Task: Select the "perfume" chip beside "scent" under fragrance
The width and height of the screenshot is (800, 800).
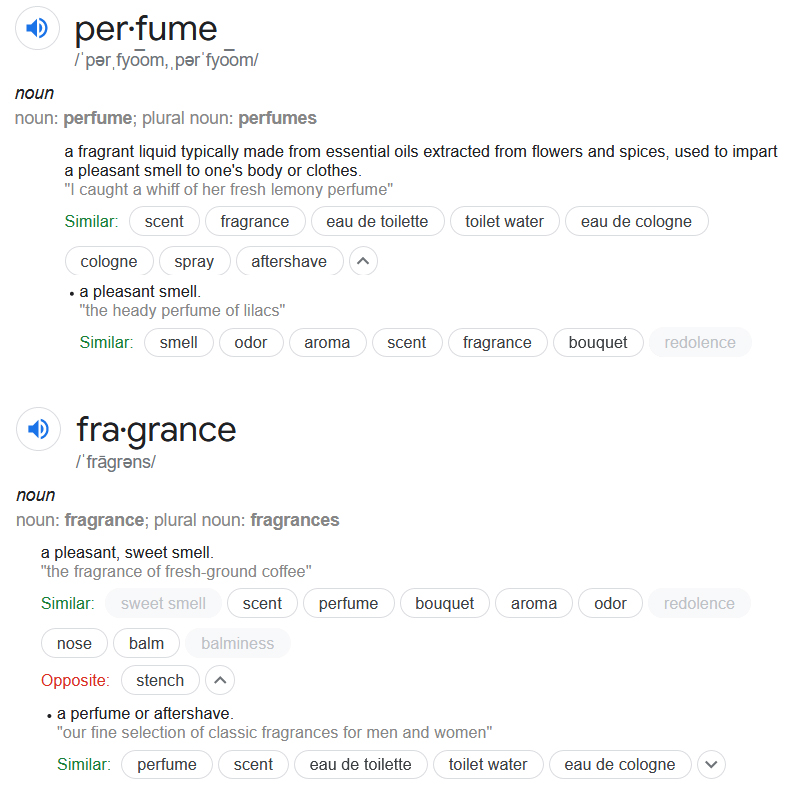Action: coord(349,604)
